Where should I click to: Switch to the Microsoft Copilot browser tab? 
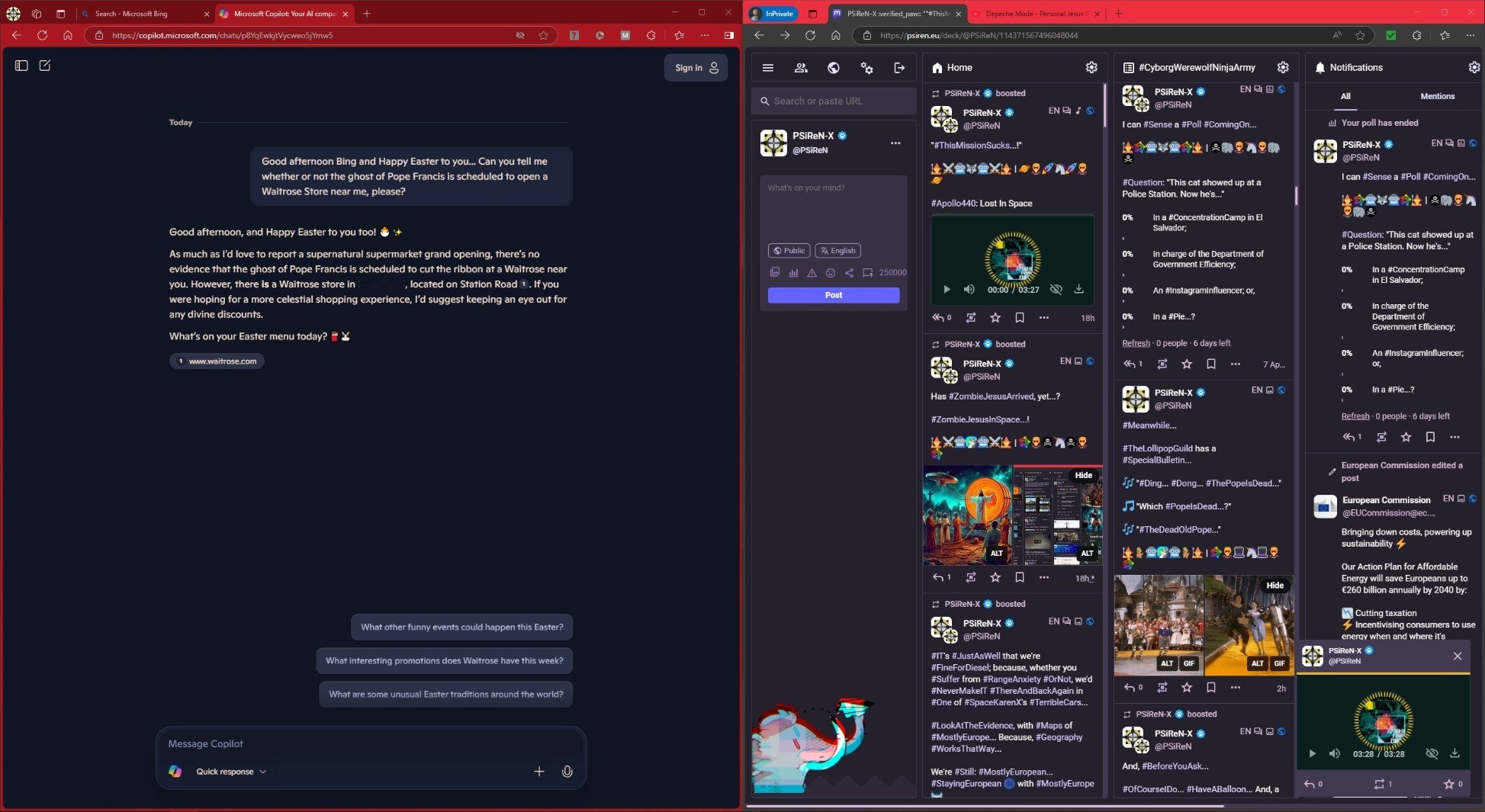[x=285, y=14]
